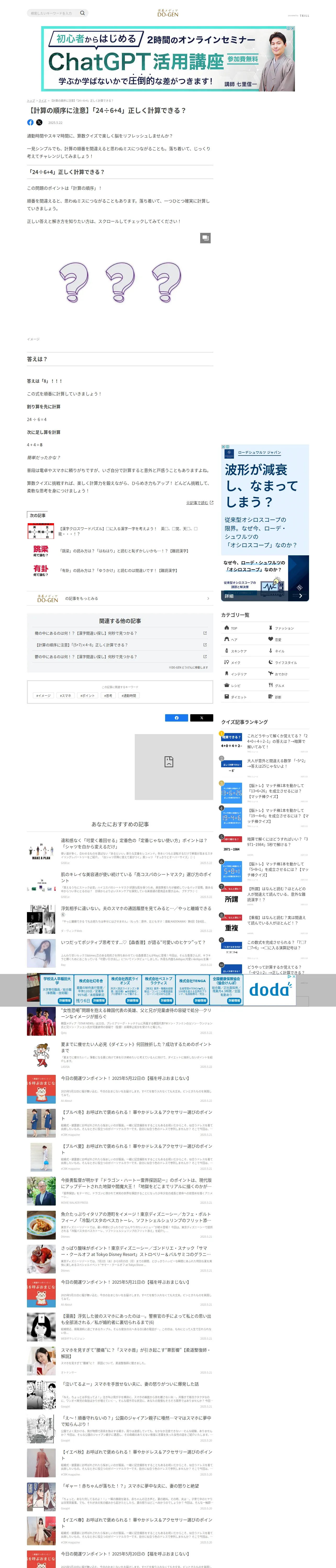The height and width of the screenshot is (1568, 336).
Task: Open 恋愛 category heart icon
Action: click(271, 639)
